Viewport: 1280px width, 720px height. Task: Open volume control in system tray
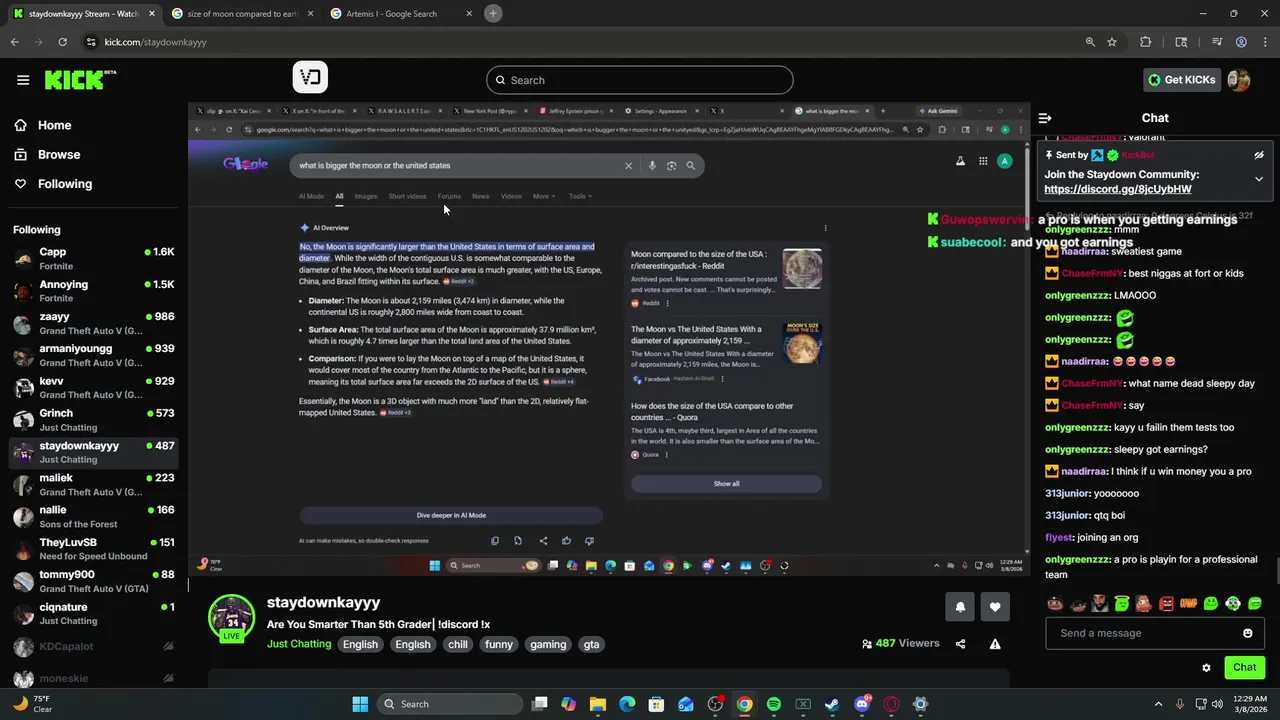point(1217,704)
